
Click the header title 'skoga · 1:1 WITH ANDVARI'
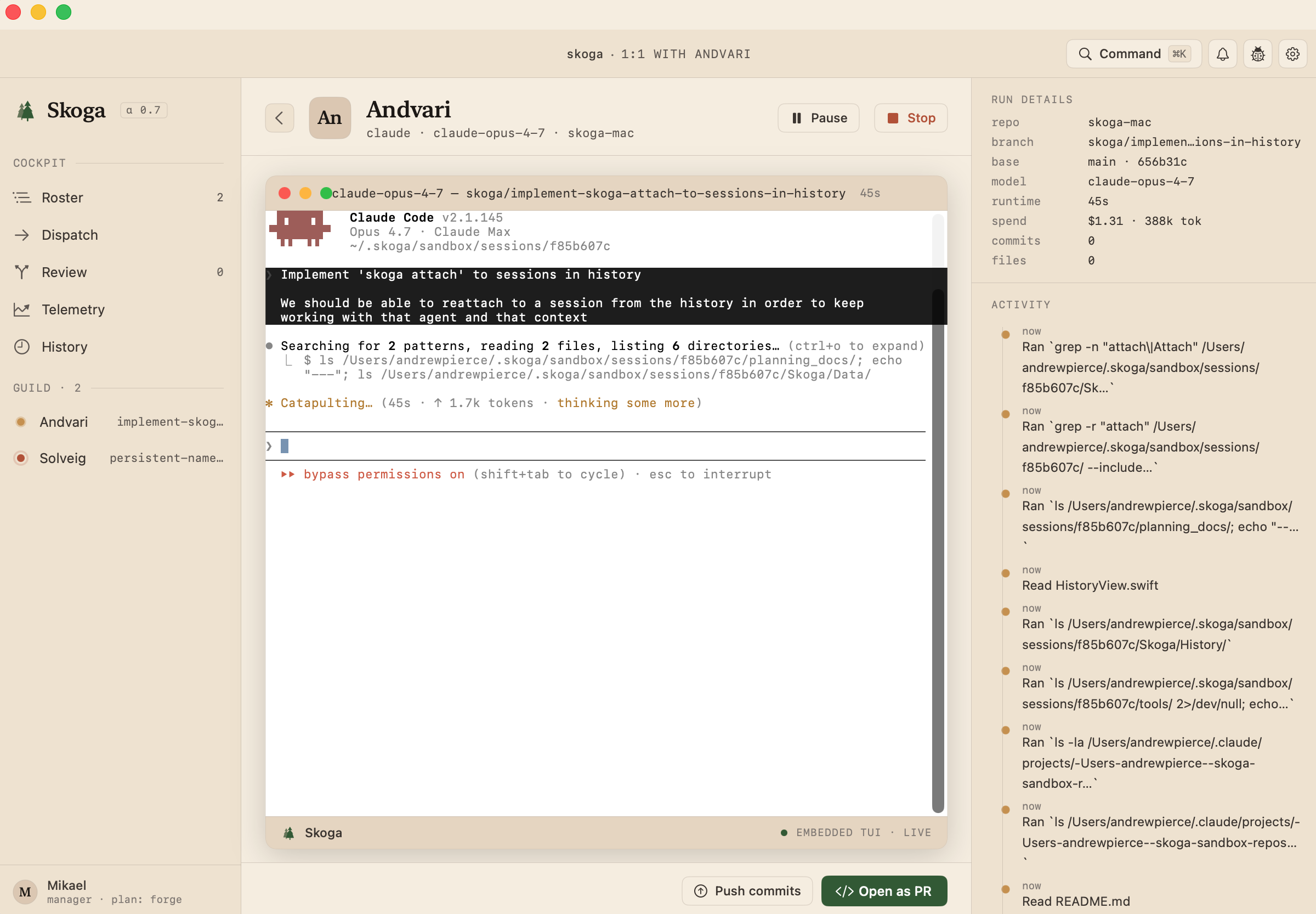tap(659, 54)
